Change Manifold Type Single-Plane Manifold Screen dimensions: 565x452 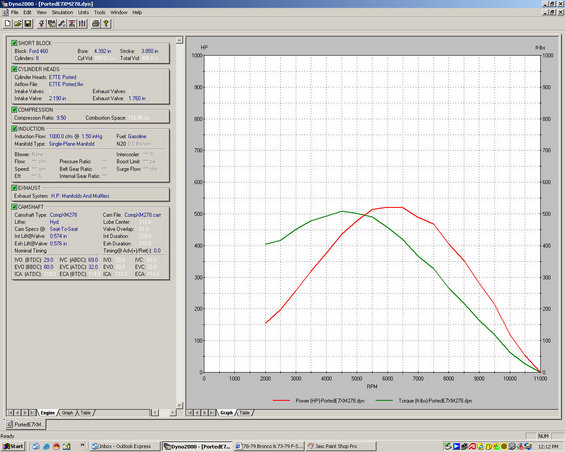[x=72, y=144]
